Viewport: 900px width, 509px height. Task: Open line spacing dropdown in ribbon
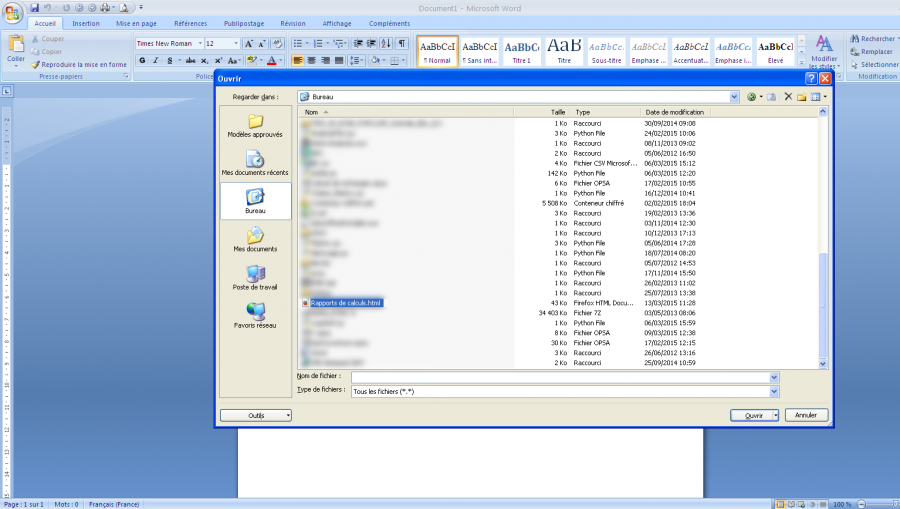pyautogui.click(x=356, y=60)
